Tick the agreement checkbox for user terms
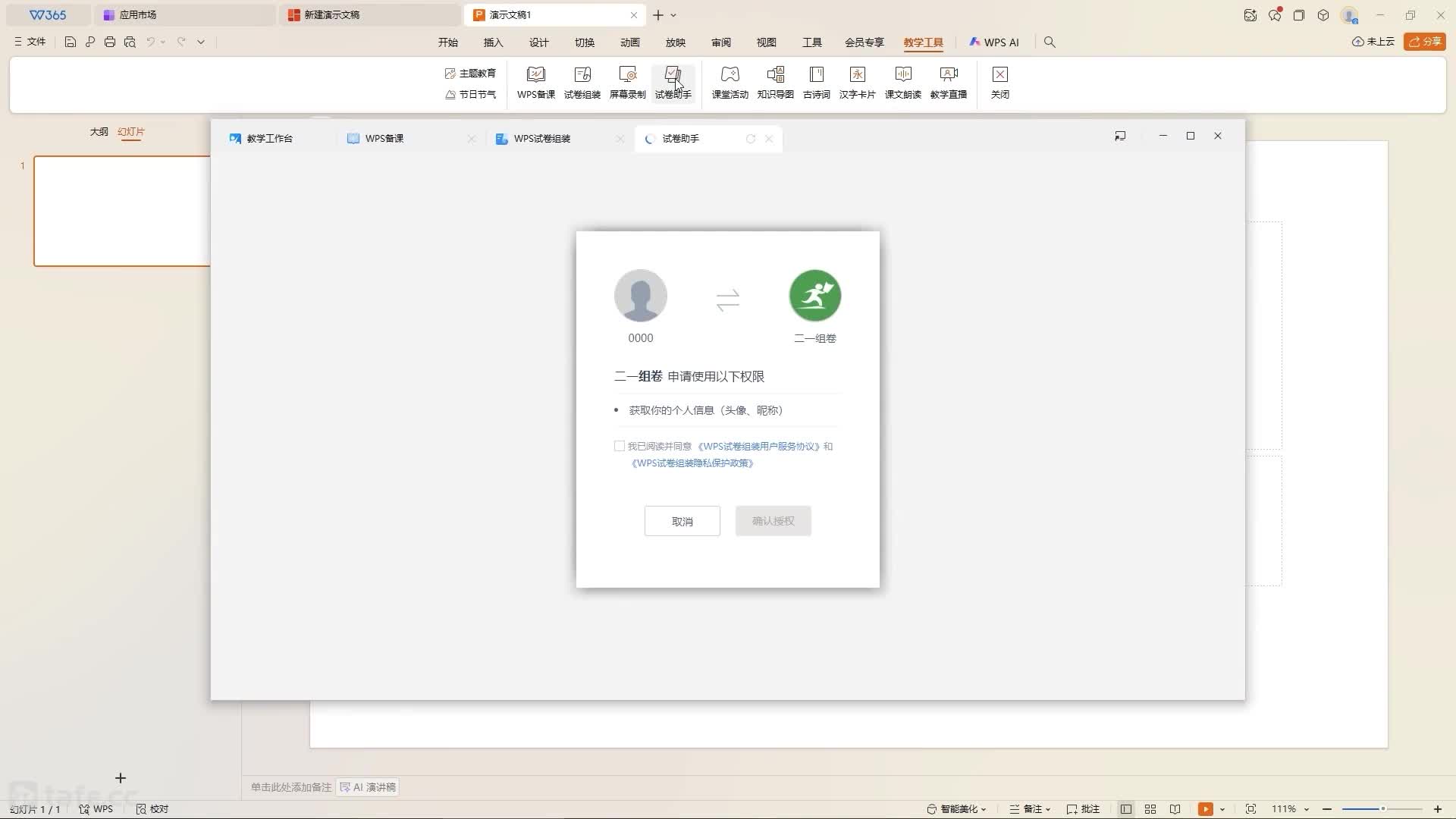The image size is (1456, 819). pyautogui.click(x=620, y=446)
